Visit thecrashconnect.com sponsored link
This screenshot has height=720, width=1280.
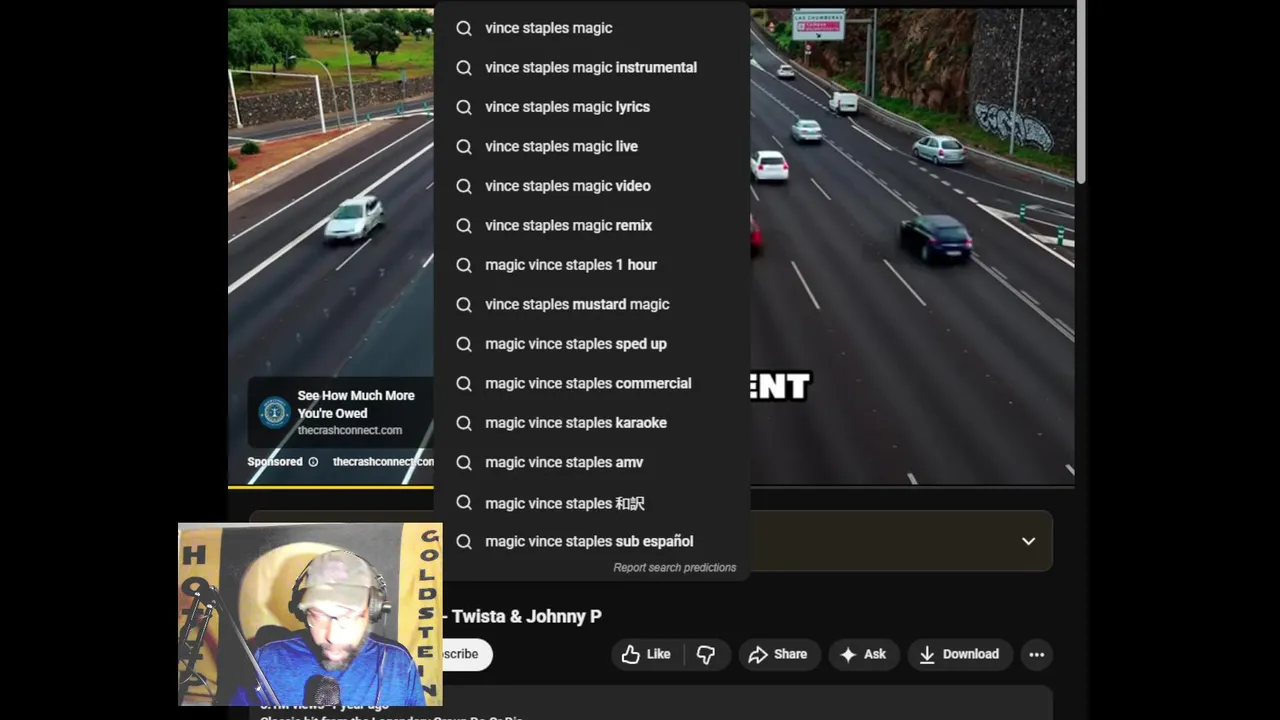tap(383, 462)
